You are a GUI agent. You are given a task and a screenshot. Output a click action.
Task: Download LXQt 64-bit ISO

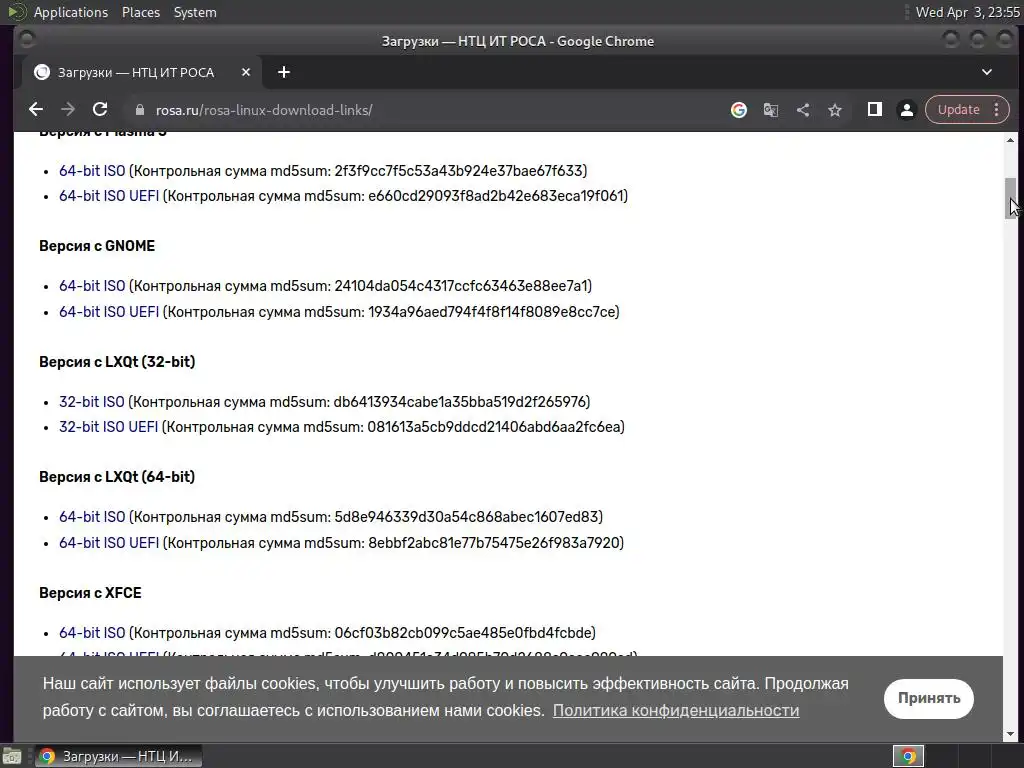[x=92, y=517]
